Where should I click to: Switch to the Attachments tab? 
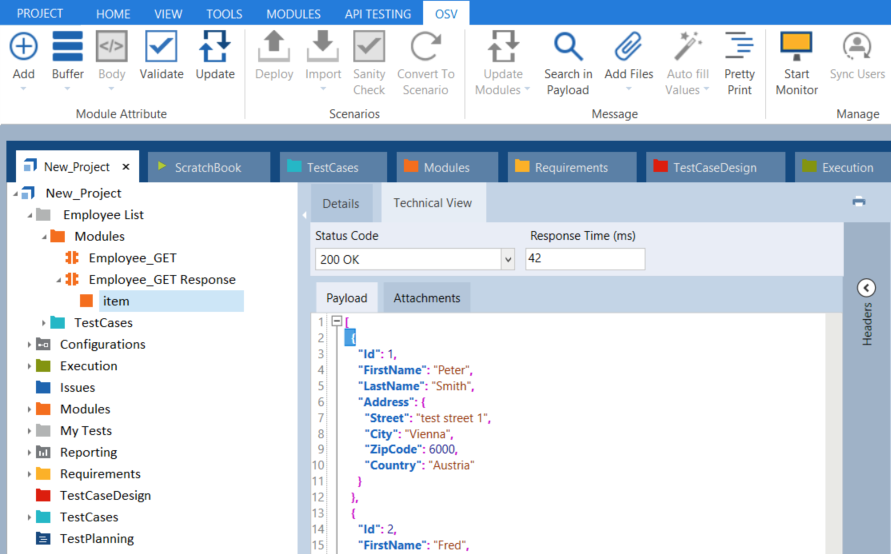(x=427, y=298)
